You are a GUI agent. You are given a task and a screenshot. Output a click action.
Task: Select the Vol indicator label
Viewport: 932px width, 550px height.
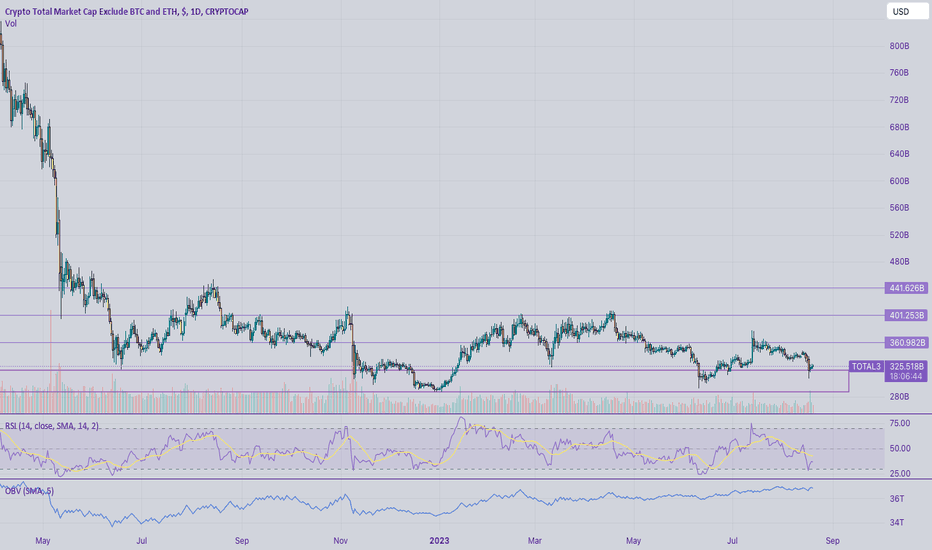tap(11, 24)
